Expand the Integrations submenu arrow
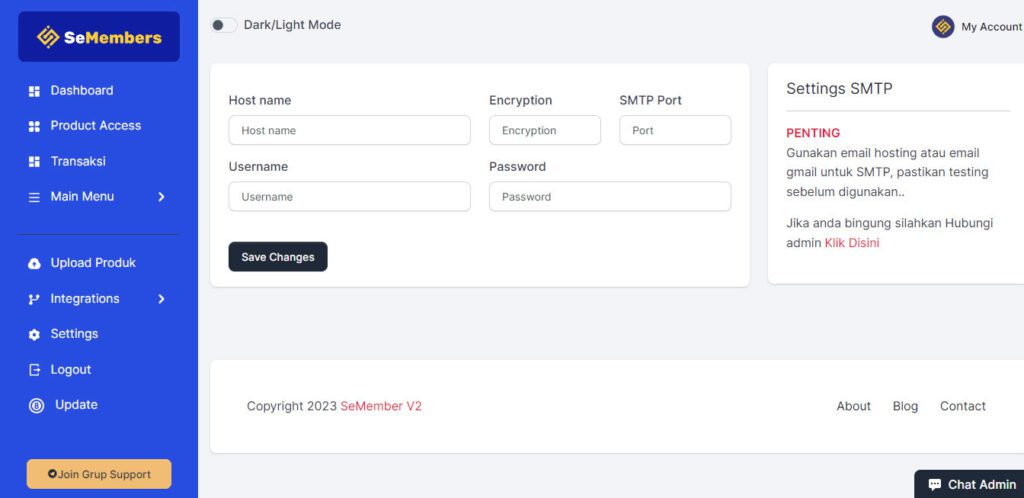This screenshot has width=1024, height=498. (161, 299)
